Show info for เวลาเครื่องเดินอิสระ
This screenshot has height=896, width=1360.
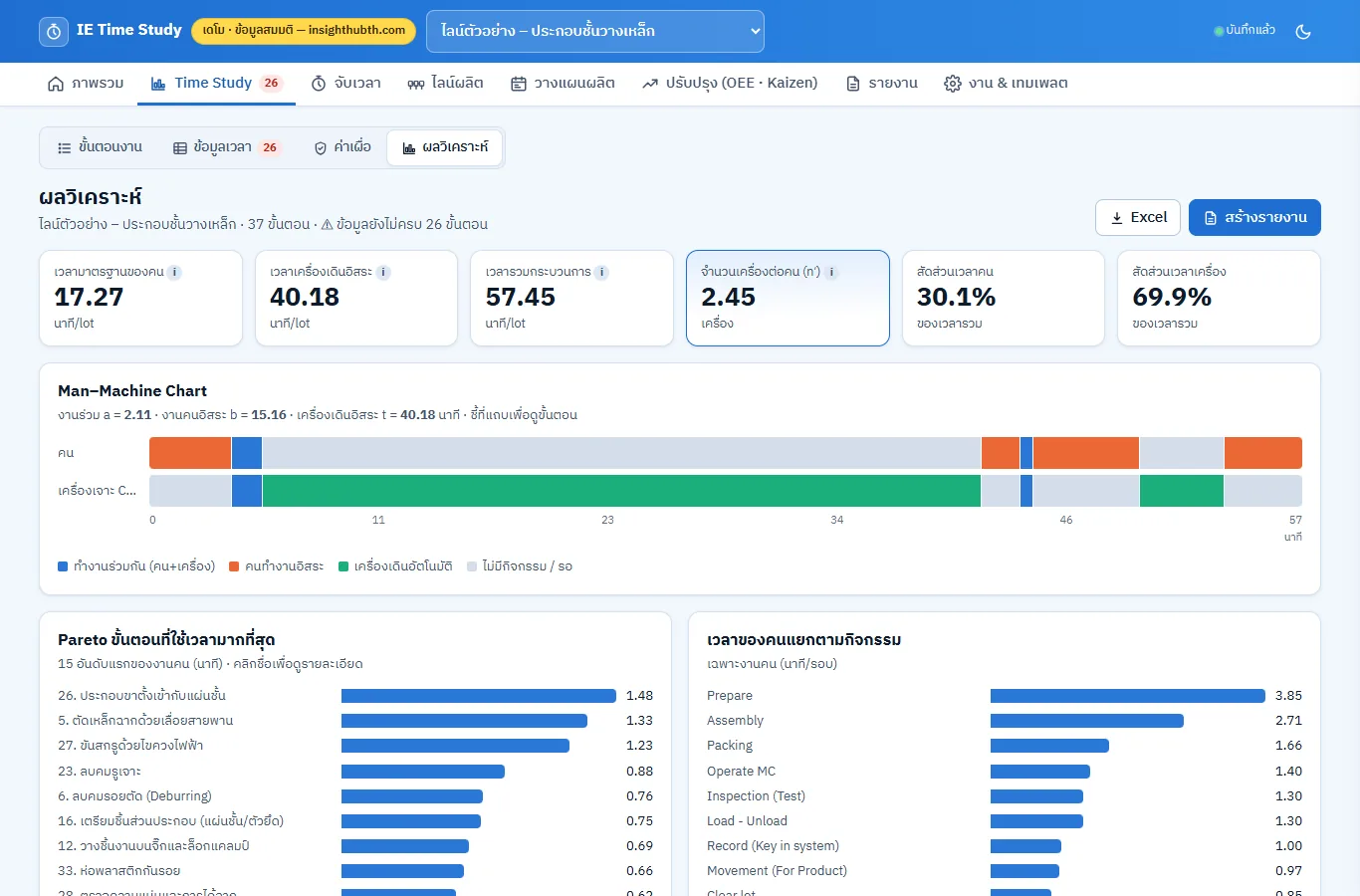[x=383, y=272]
